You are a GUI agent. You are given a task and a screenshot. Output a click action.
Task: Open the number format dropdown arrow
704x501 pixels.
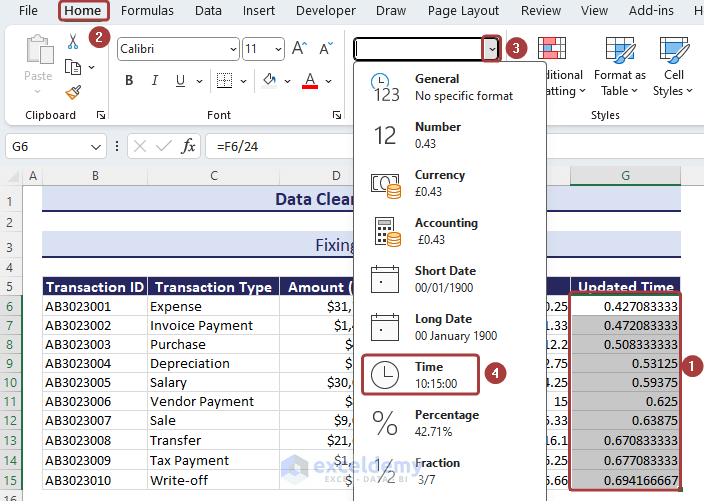click(492, 48)
